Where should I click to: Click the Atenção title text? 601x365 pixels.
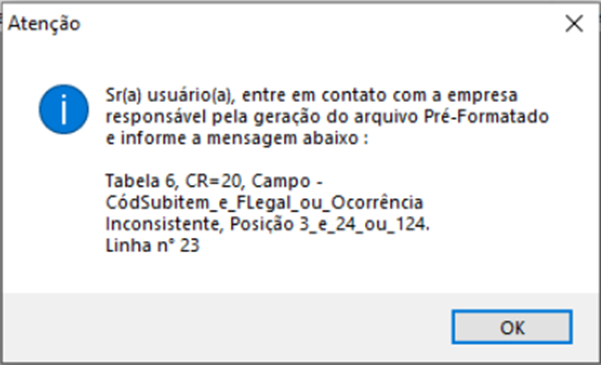pos(44,24)
